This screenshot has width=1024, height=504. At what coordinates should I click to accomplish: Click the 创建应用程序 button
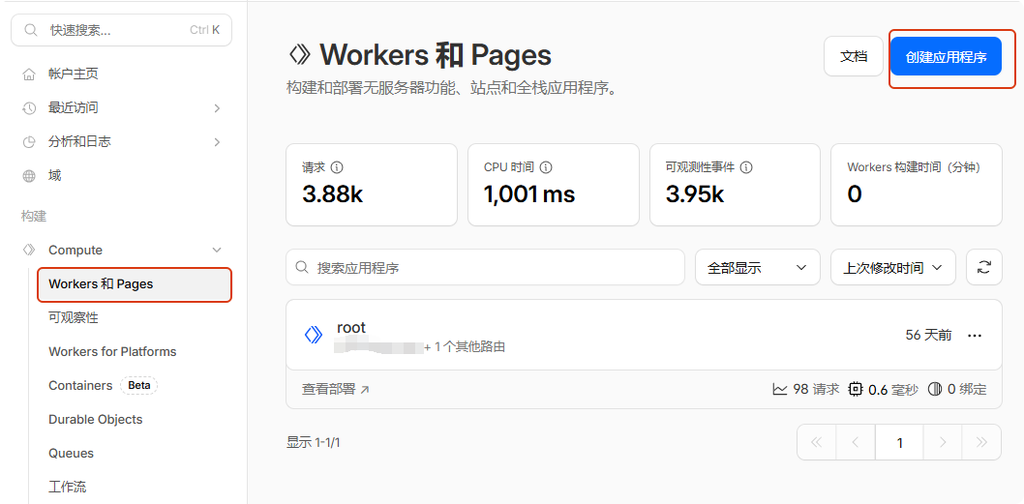[x=946, y=57]
